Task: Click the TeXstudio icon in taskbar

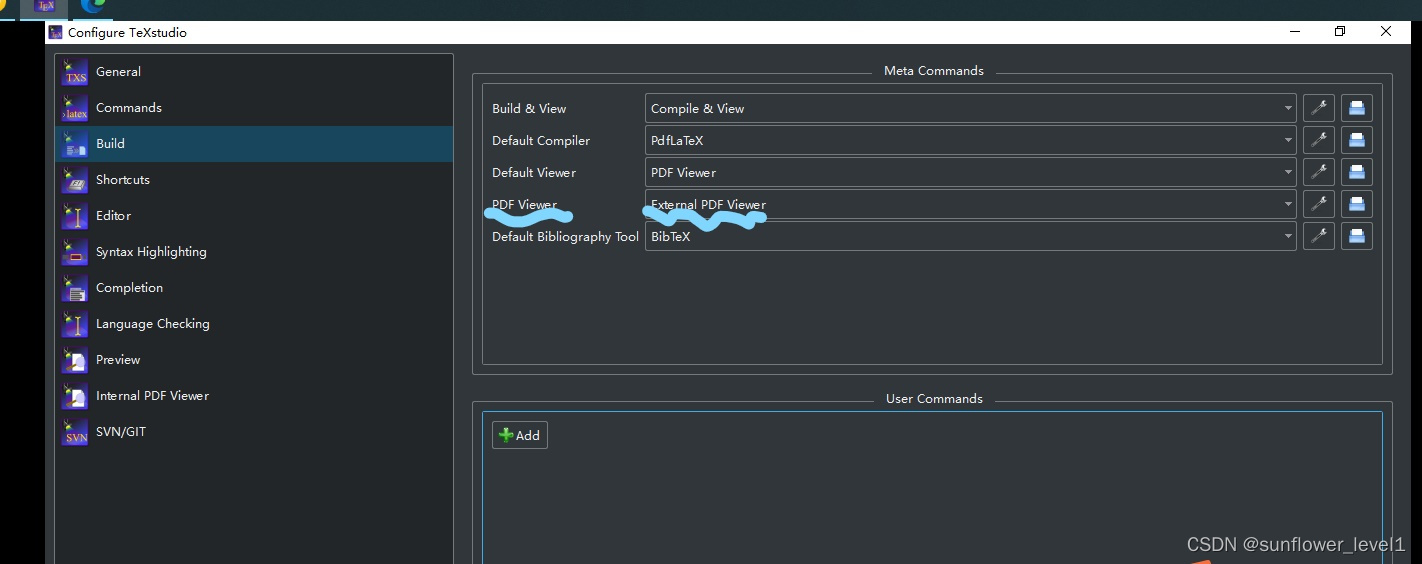Action: (45, 7)
